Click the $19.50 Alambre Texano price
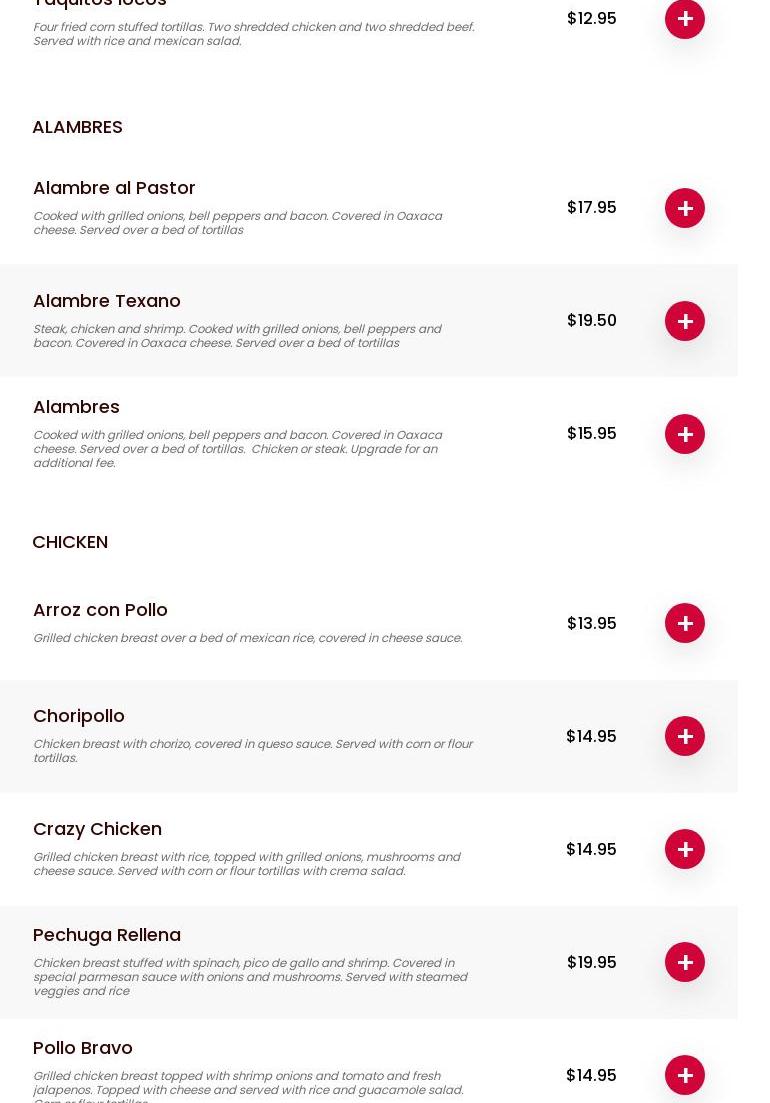The image size is (770, 1103). (591, 321)
